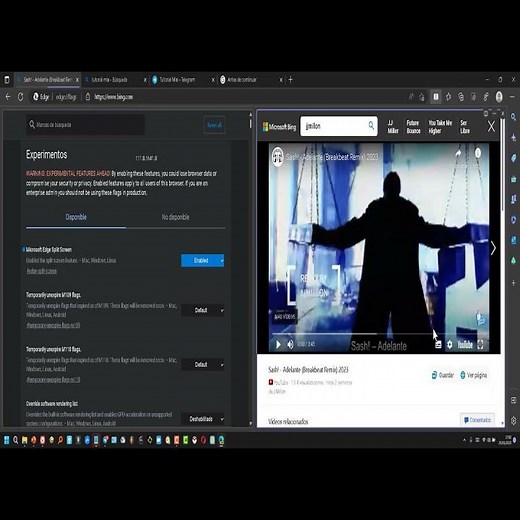Go to the next video with the right chevron
The width and height of the screenshot is (520, 520).
click(493, 248)
